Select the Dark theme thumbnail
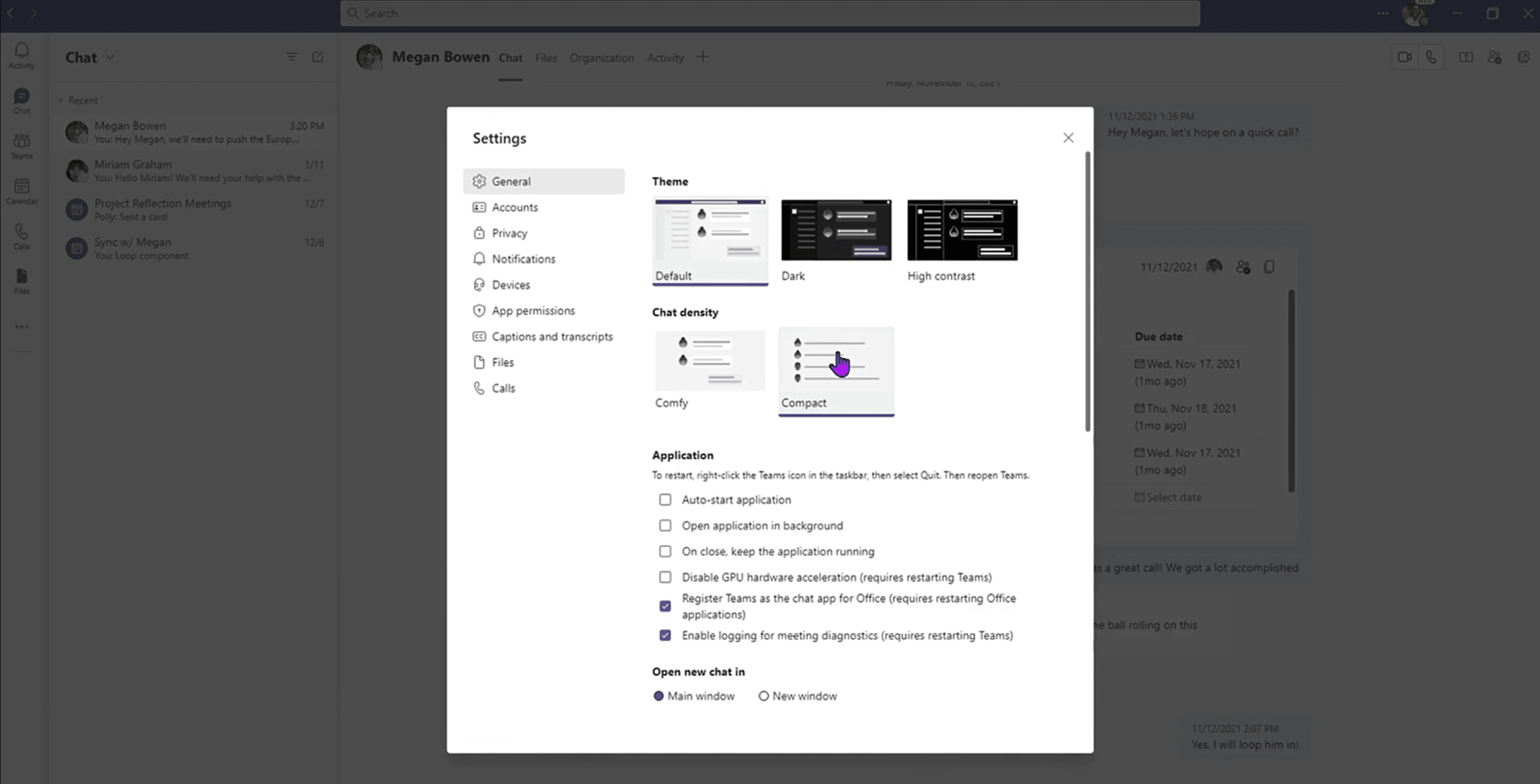 pos(836,230)
